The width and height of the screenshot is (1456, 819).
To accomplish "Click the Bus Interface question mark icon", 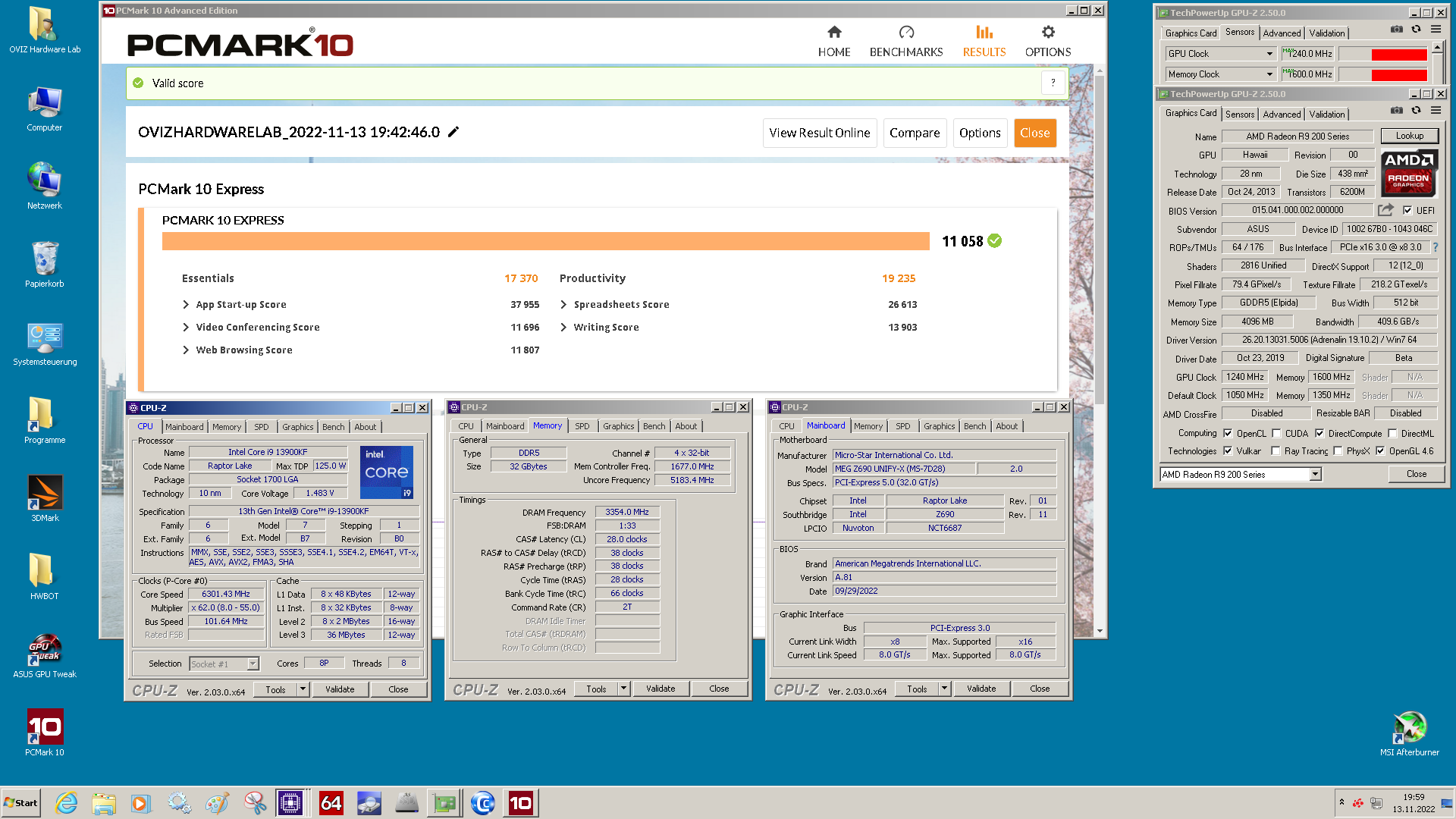I will [x=1436, y=247].
